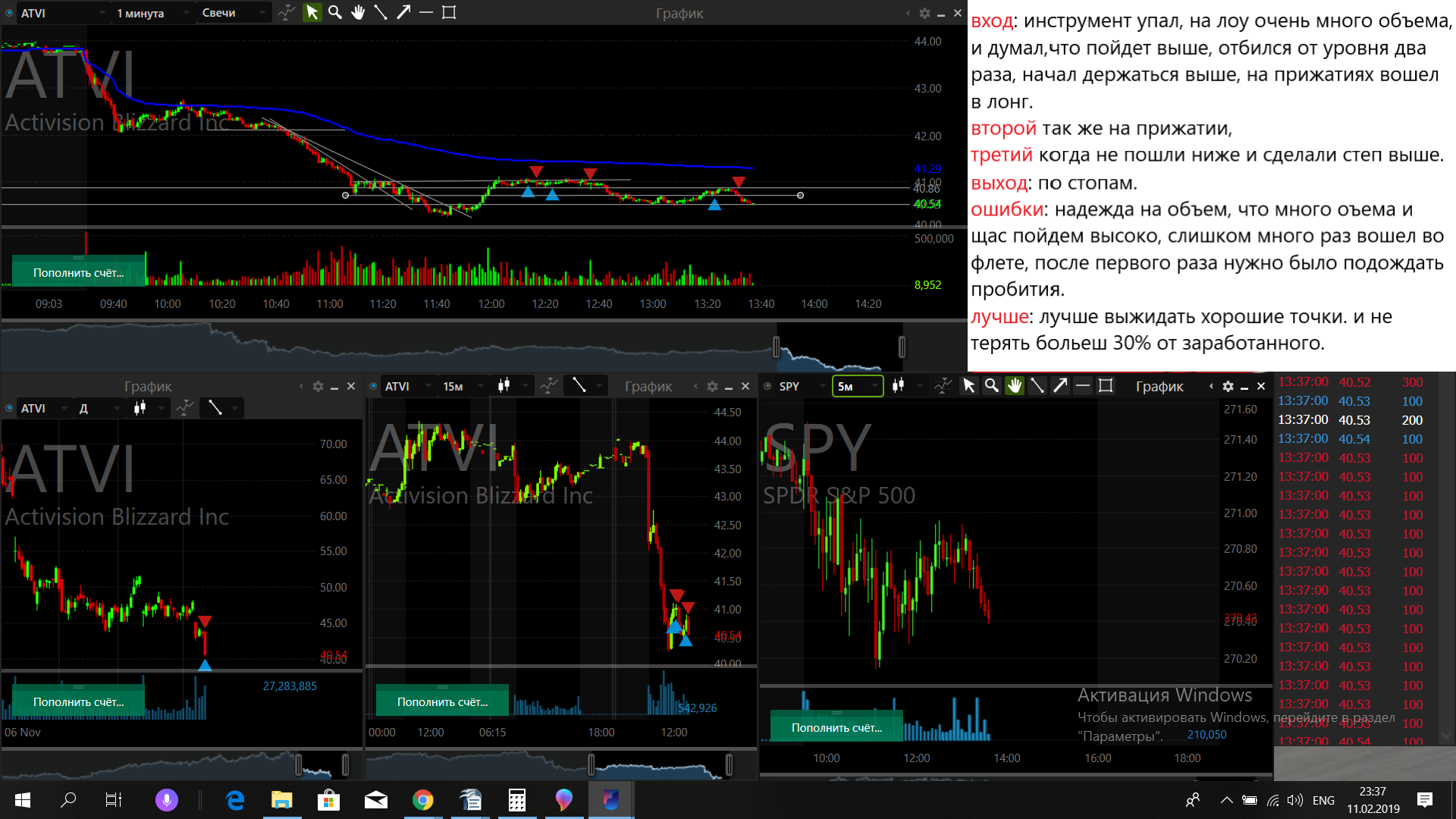This screenshot has height=819, width=1456.
Task: Click the left handle of top chart range slider
Action: (776, 347)
